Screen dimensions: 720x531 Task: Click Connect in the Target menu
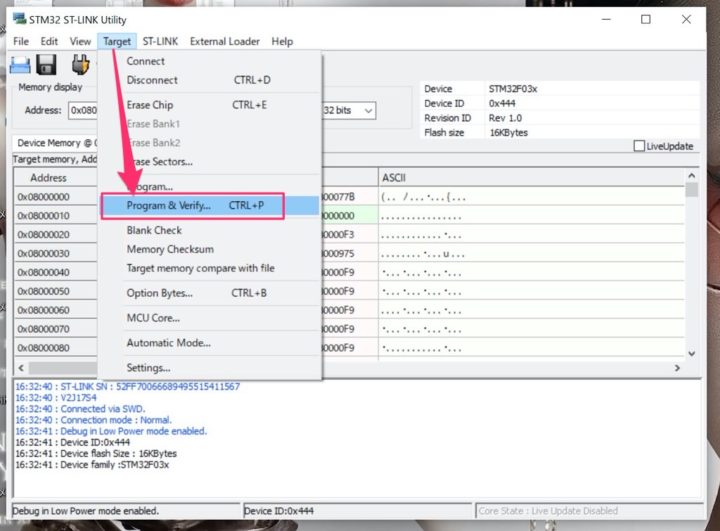point(146,61)
